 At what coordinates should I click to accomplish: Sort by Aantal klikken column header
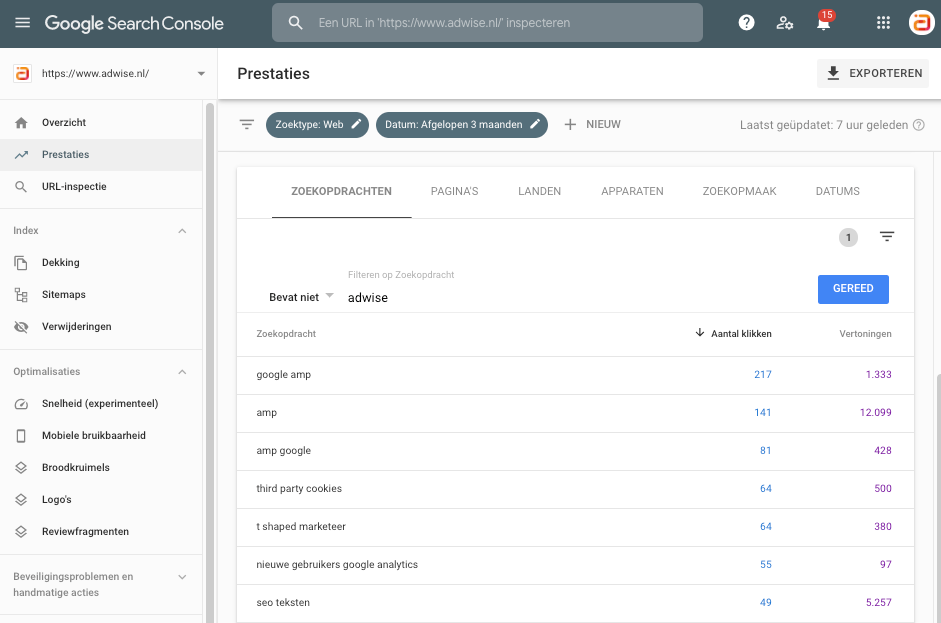click(740, 334)
